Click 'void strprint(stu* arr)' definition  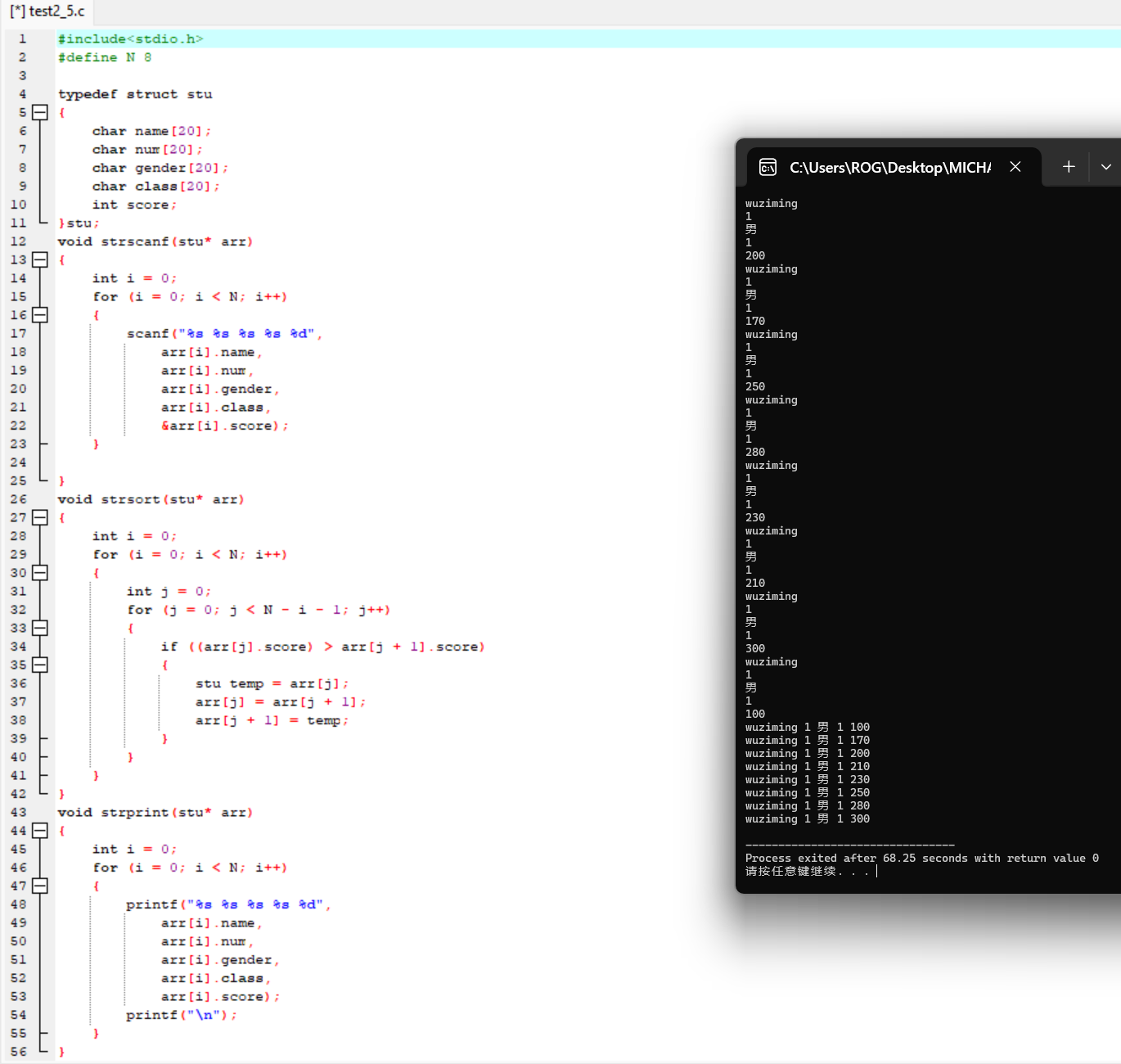click(155, 812)
